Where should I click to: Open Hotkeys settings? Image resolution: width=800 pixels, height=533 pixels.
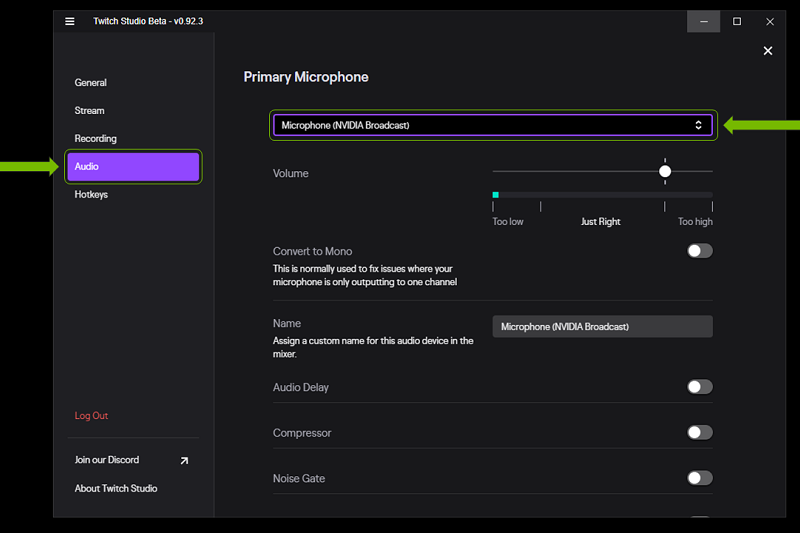click(91, 194)
